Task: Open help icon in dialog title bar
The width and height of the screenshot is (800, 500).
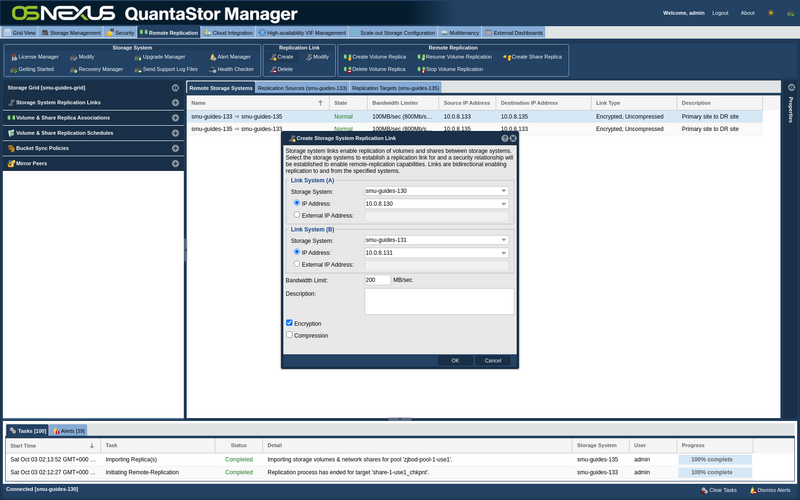Action: [x=505, y=138]
